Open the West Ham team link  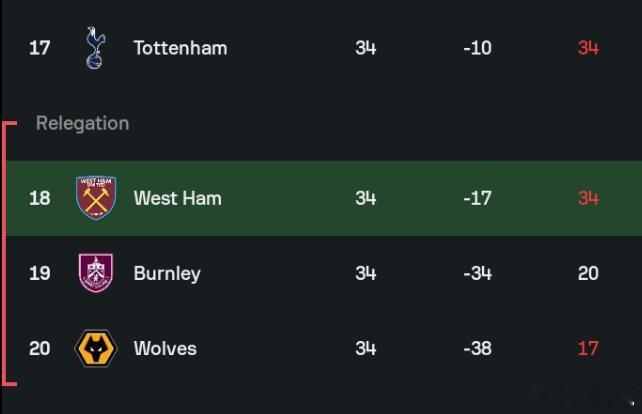coord(178,198)
